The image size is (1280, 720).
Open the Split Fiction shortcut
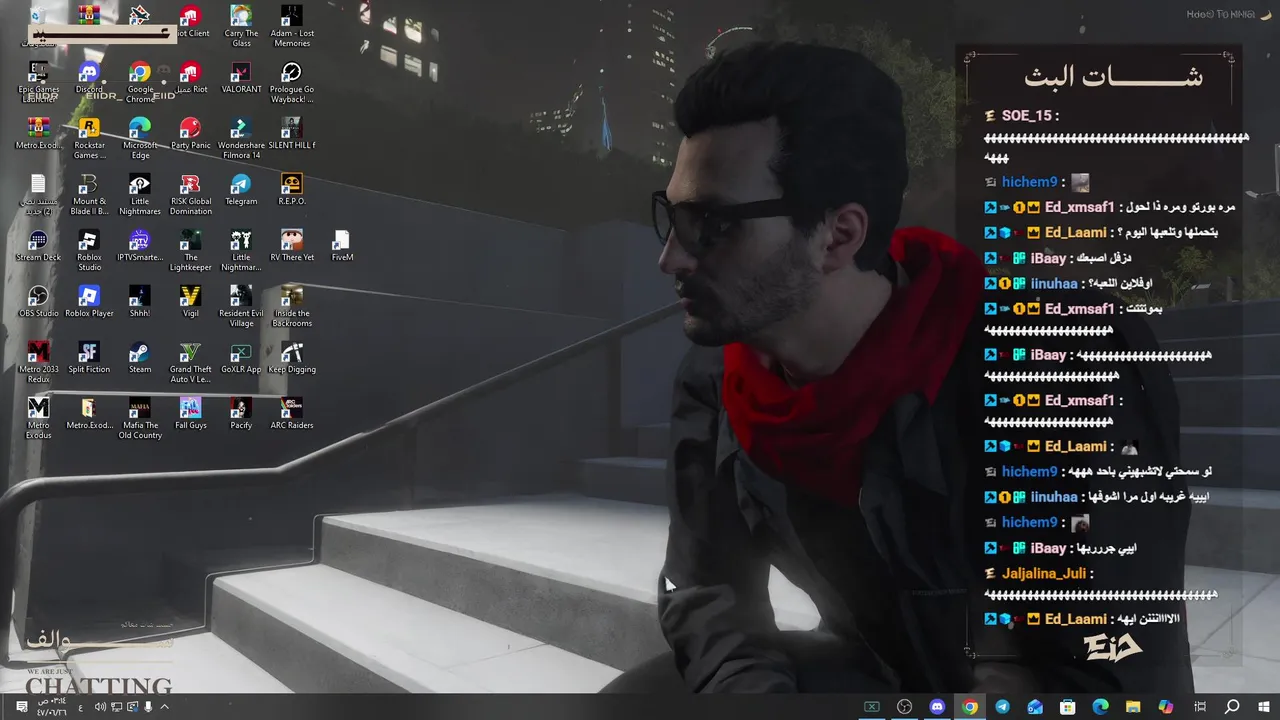coord(89,358)
